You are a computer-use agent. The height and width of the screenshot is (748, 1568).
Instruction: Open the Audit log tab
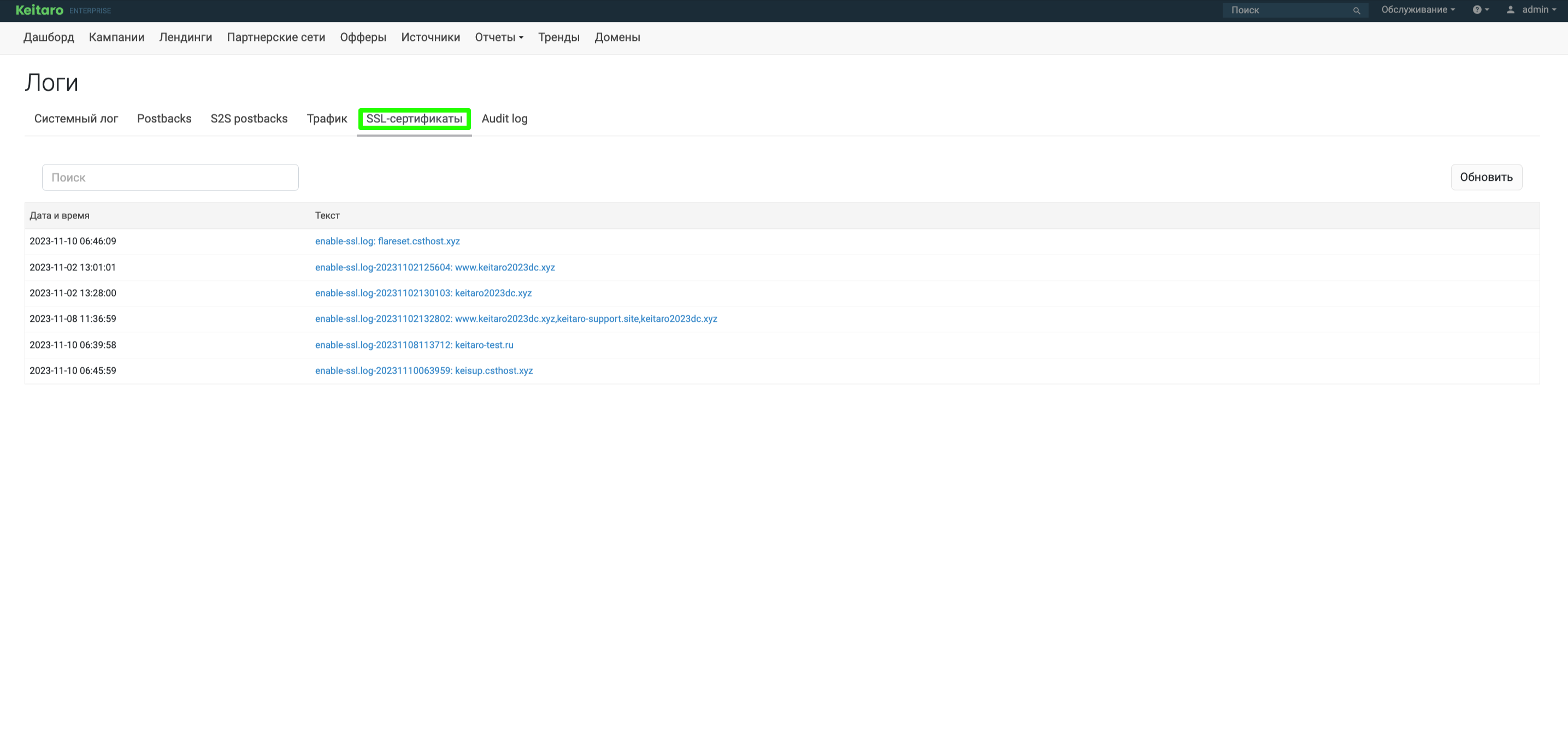pyautogui.click(x=505, y=119)
